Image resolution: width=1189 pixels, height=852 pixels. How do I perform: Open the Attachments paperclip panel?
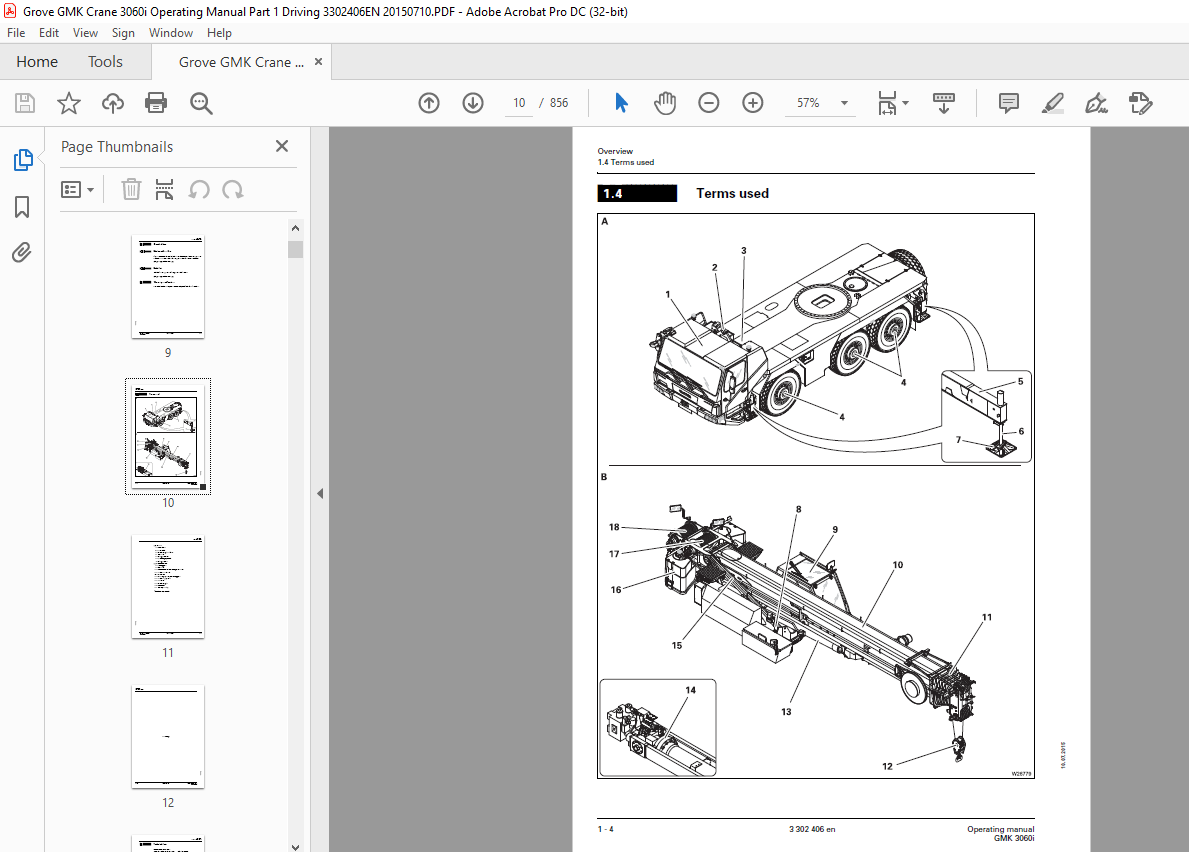click(x=22, y=252)
